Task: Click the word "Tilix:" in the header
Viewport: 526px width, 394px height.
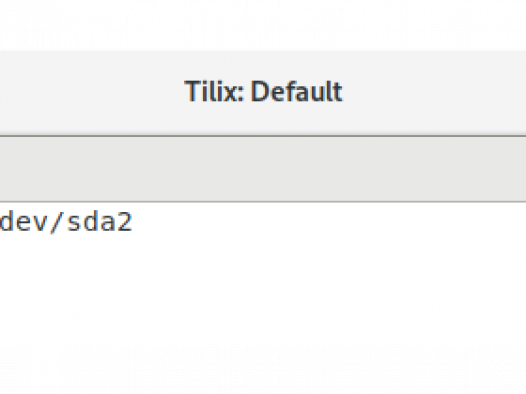Action: 214,91
